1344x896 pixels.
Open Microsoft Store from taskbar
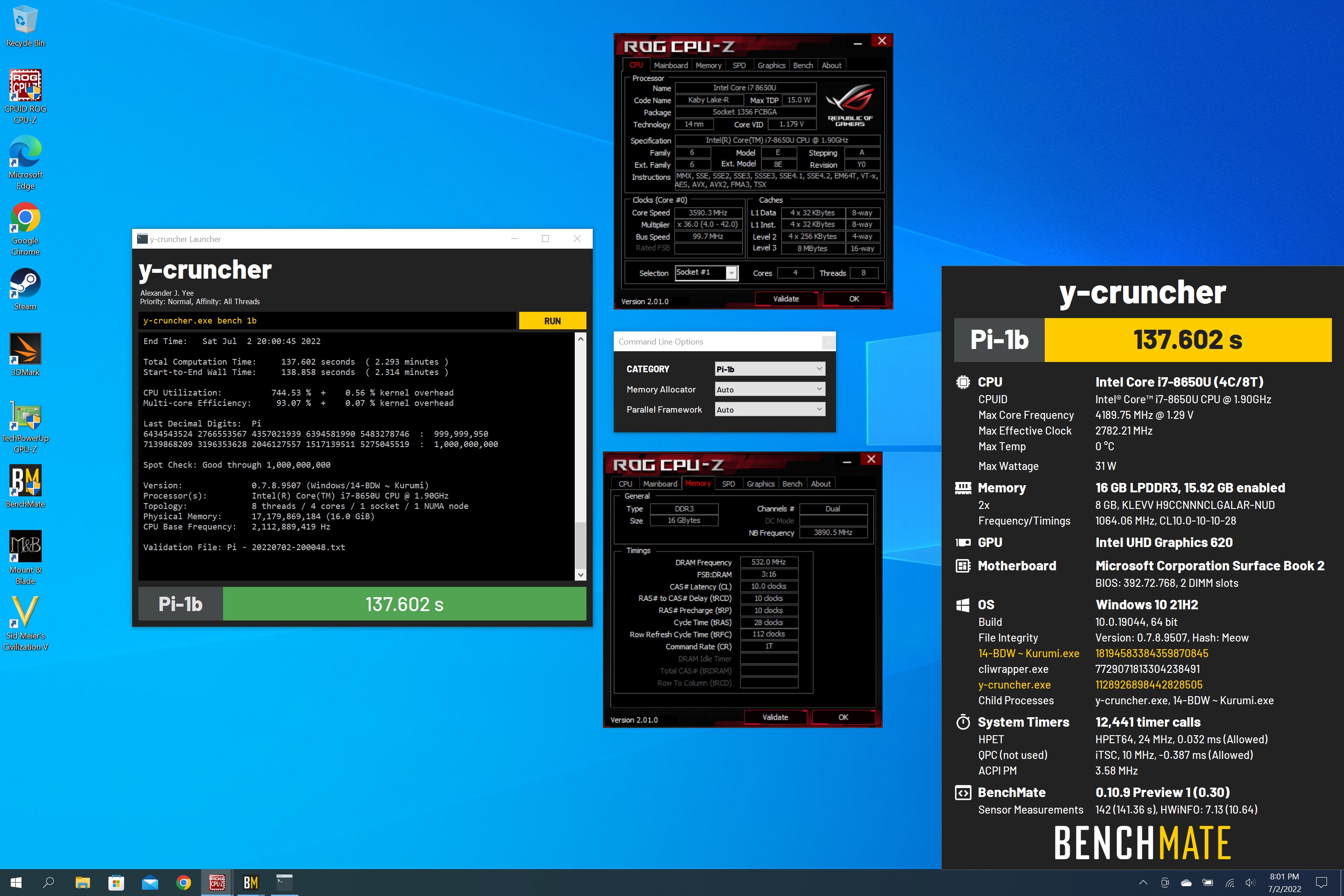116,882
